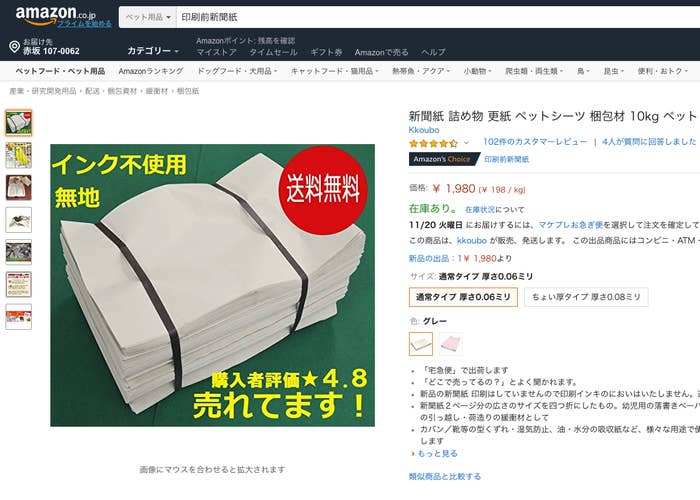Select the second thumbnail with yellow text
This screenshot has width=700, height=500.
point(19,155)
